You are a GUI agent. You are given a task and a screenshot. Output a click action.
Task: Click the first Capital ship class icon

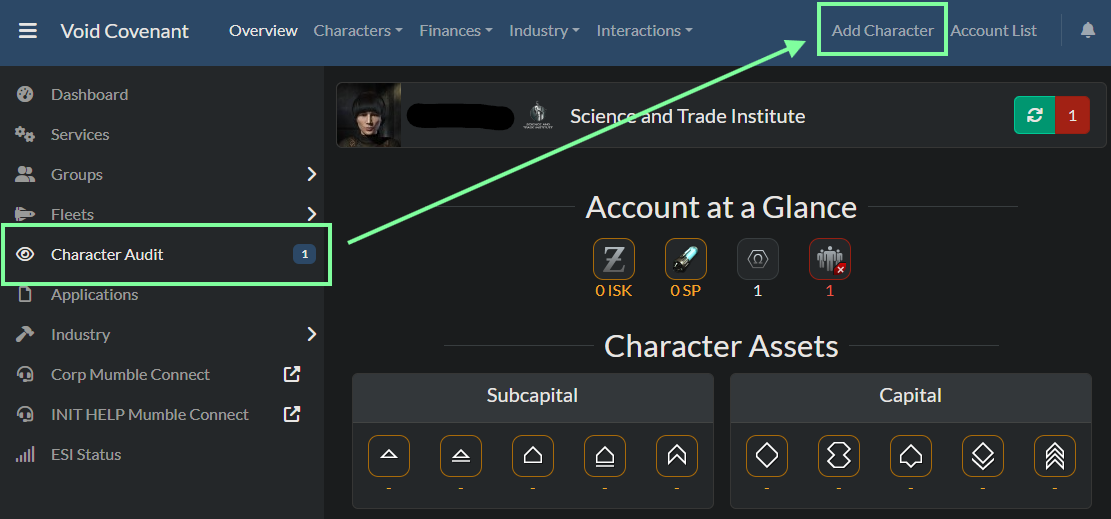tap(767, 456)
